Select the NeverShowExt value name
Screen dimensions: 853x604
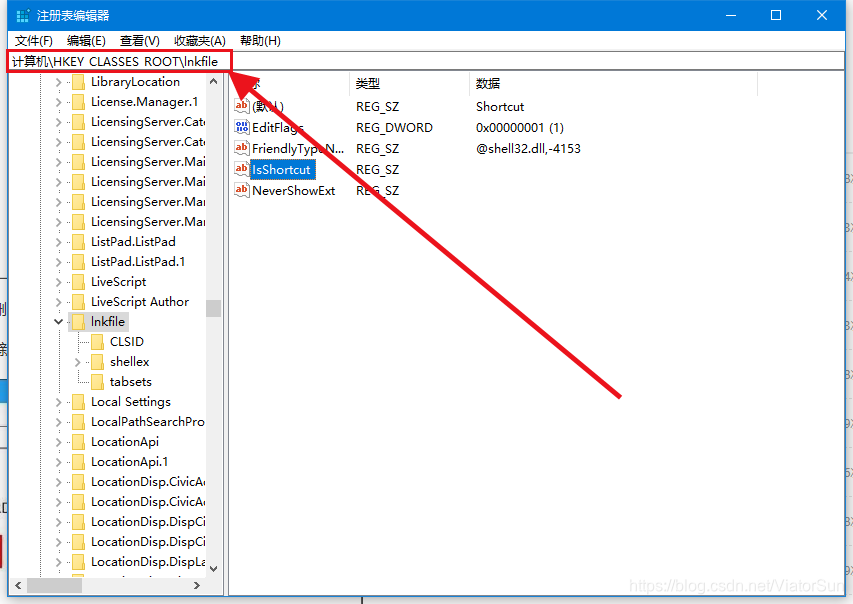click(294, 190)
